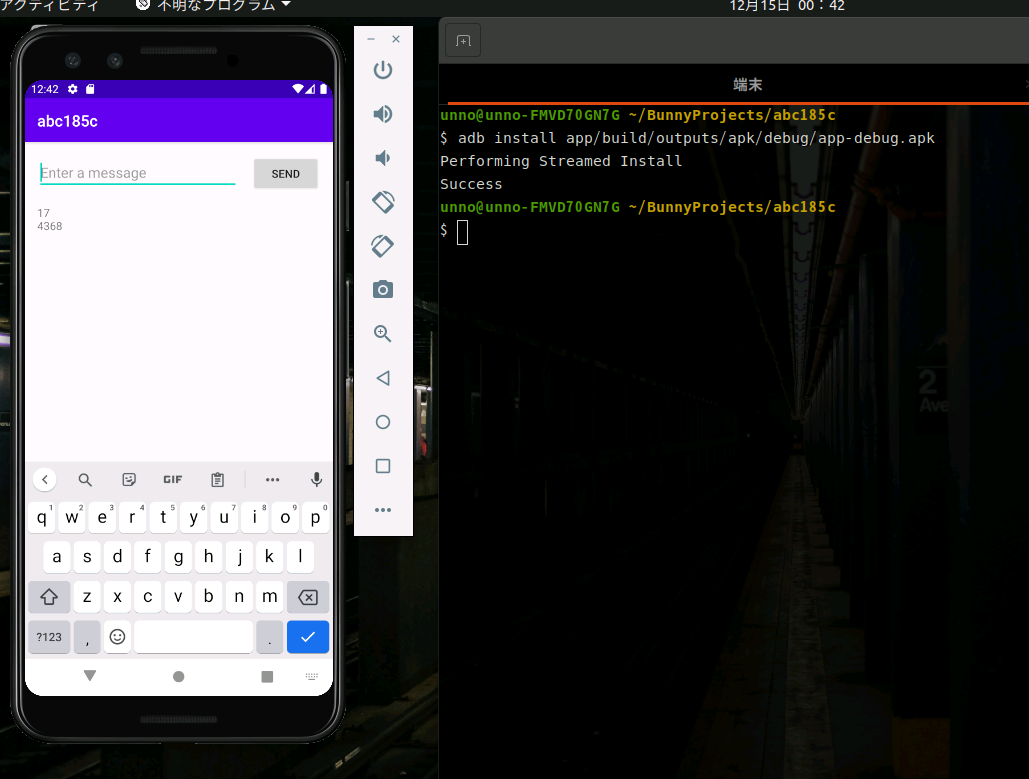
Task: Open keyboard sticker icon
Action: click(x=129, y=480)
